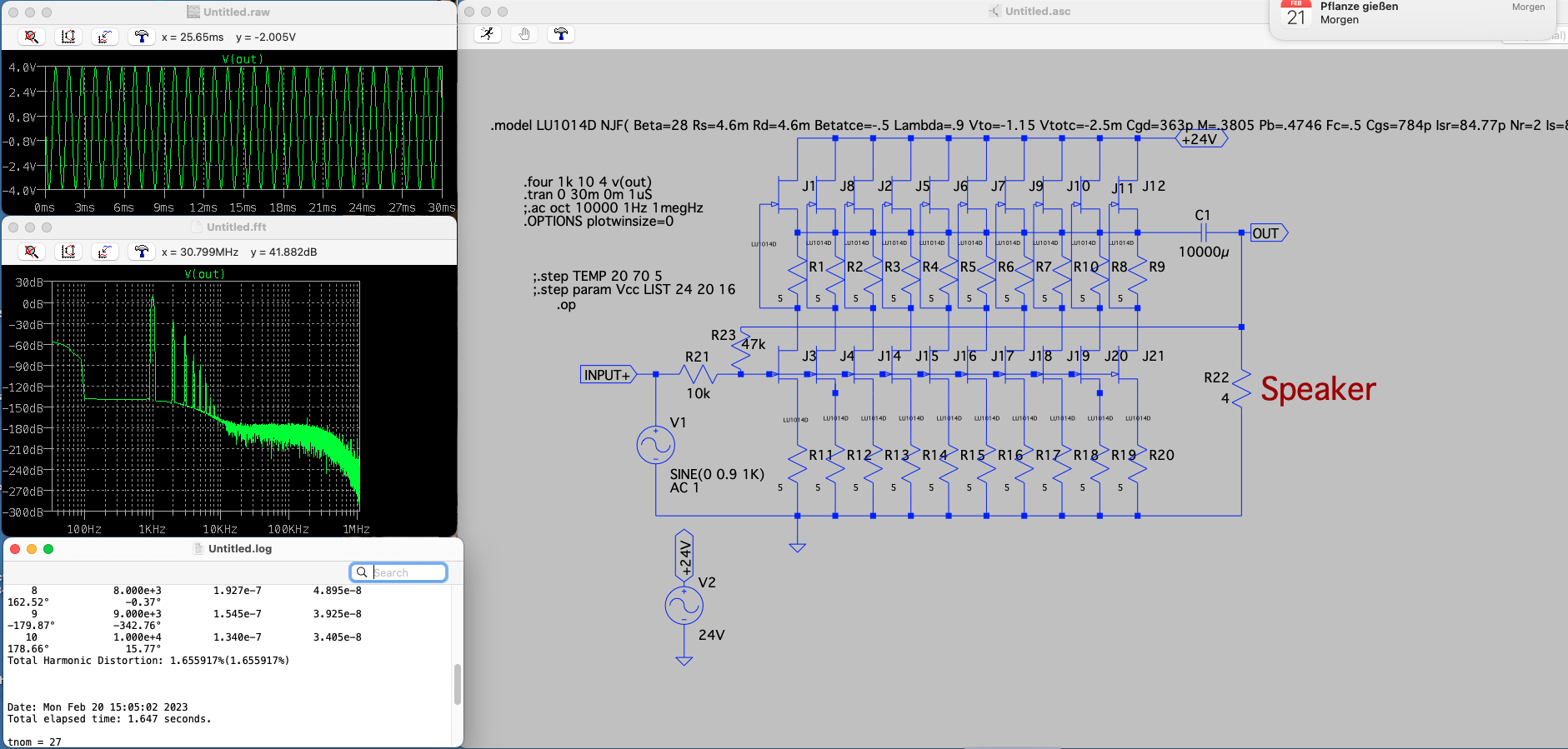Screen dimensions: 1568x749
Task: Click the x = 25.65ms readout
Action: tap(193, 37)
